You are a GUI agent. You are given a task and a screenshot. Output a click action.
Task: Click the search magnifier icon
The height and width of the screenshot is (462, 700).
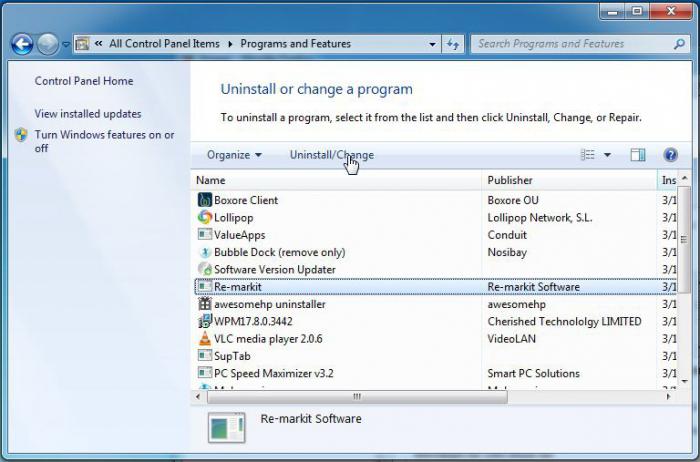pyautogui.click(x=679, y=44)
